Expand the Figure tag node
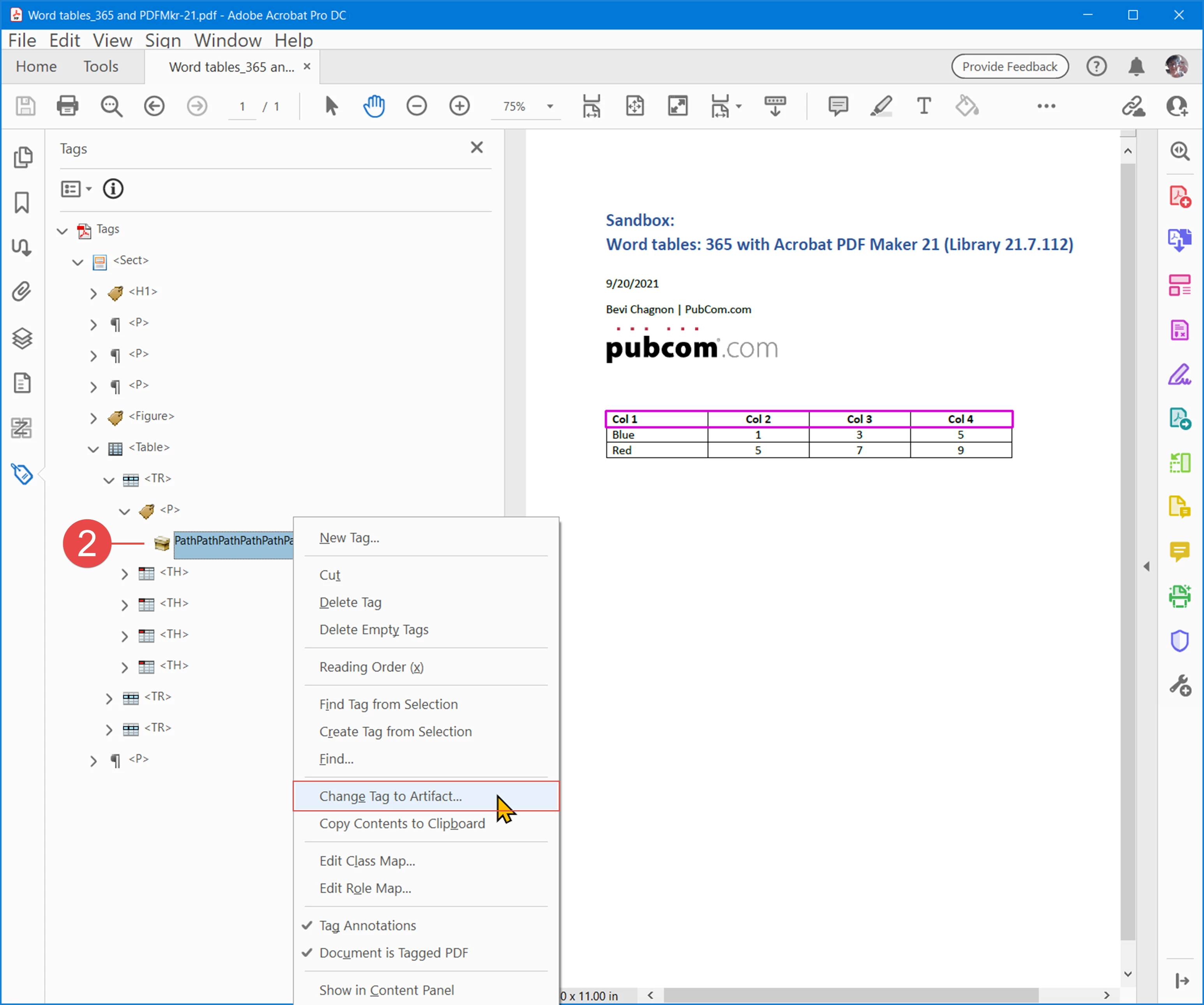Image resolution: width=1204 pixels, height=1005 pixels. (x=94, y=418)
